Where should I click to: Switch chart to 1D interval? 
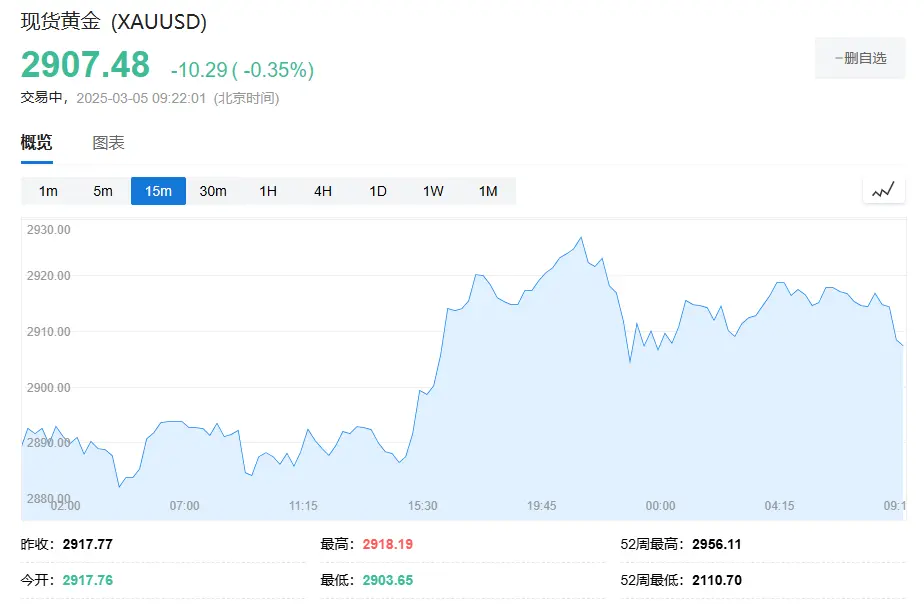[378, 191]
